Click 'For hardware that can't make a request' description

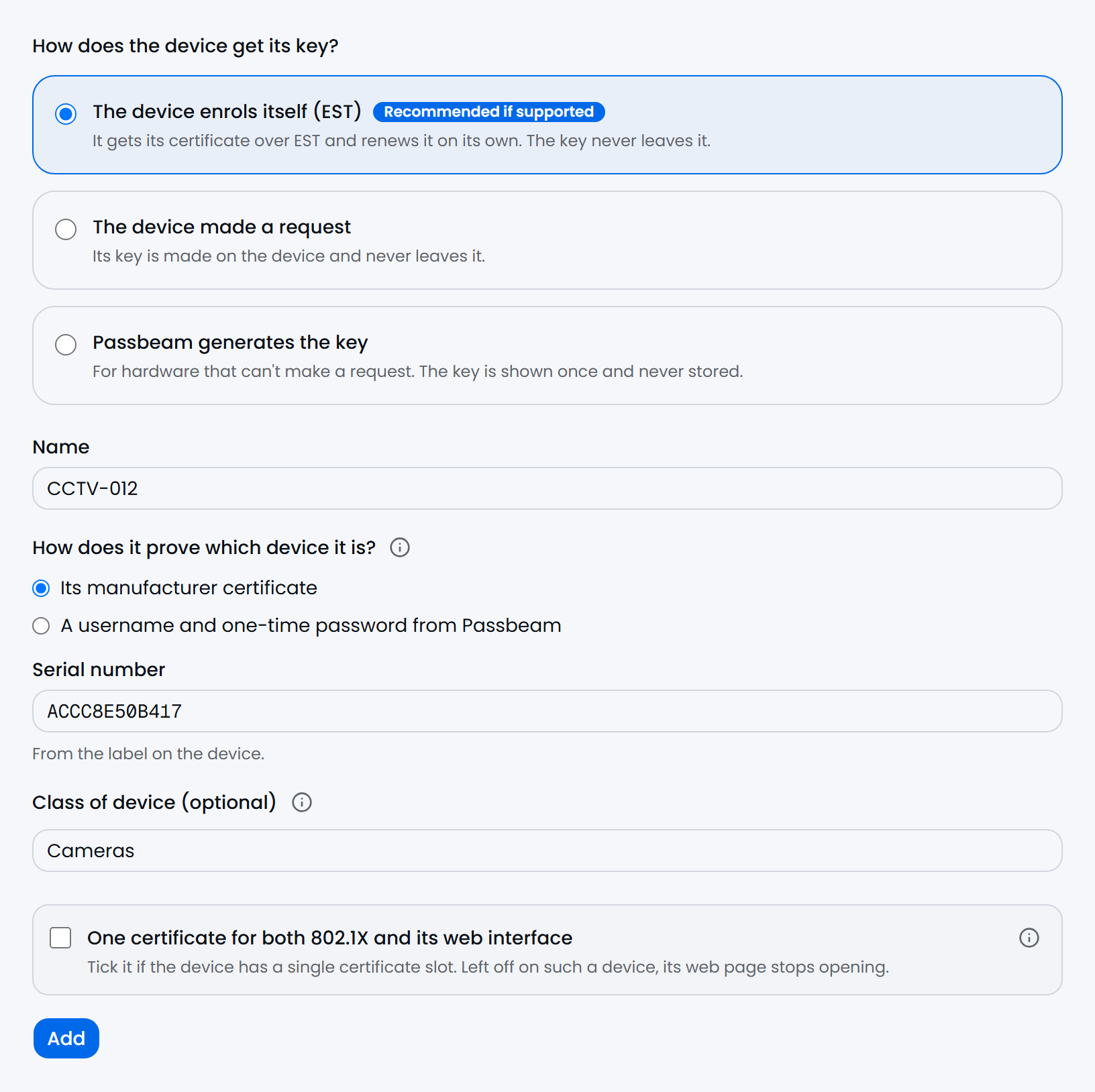point(417,372)
